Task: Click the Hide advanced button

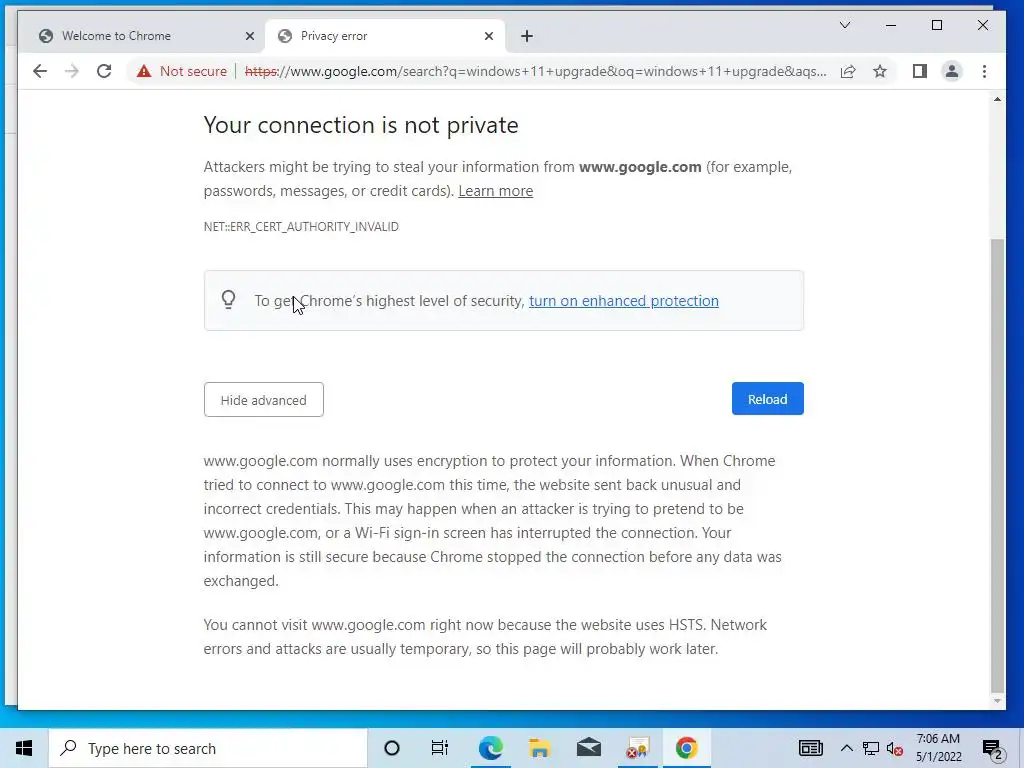Action: tap(263, 400)
